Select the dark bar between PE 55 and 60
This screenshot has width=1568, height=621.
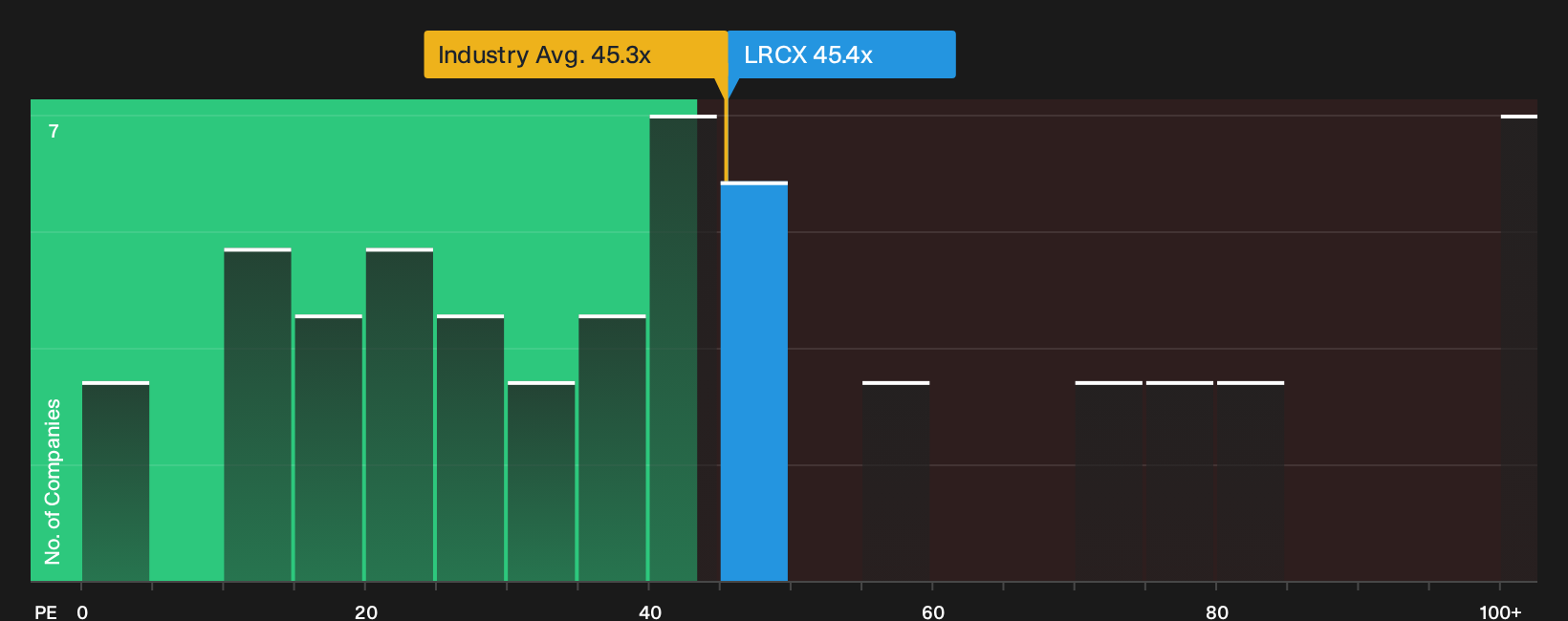pyautogui.click(x=896, y=482)
